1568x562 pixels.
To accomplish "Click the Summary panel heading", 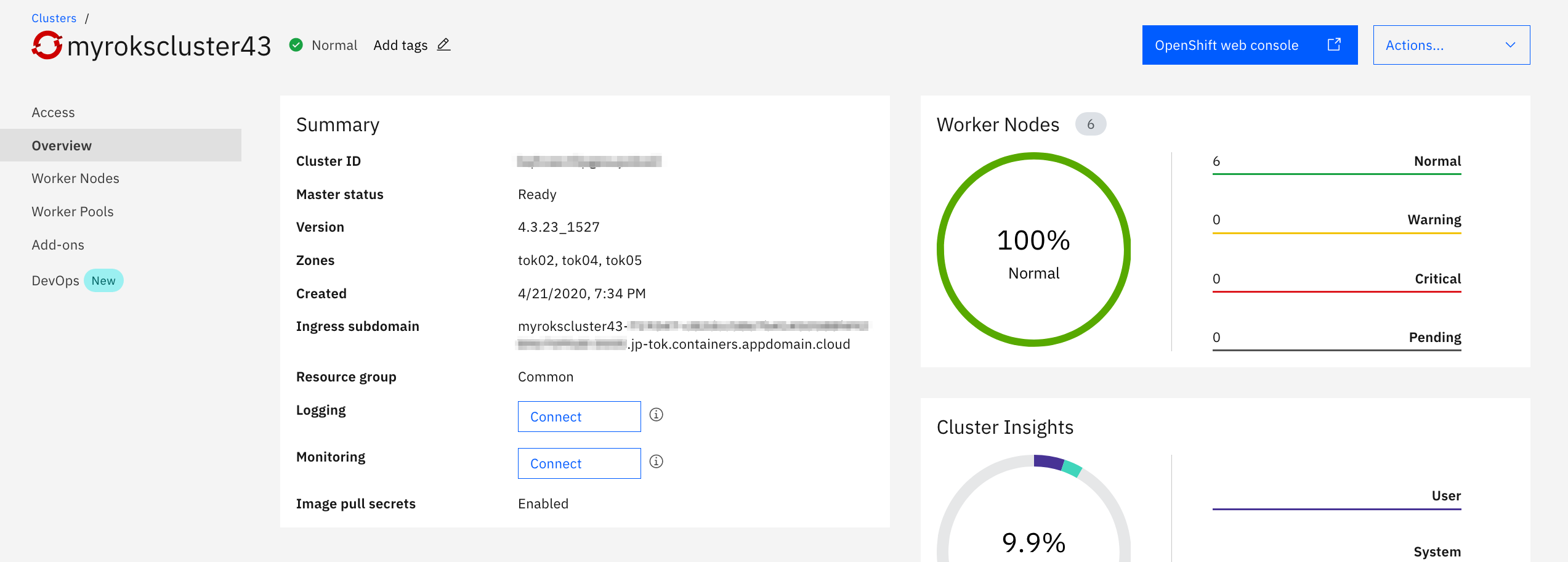I will coord(337,125).
